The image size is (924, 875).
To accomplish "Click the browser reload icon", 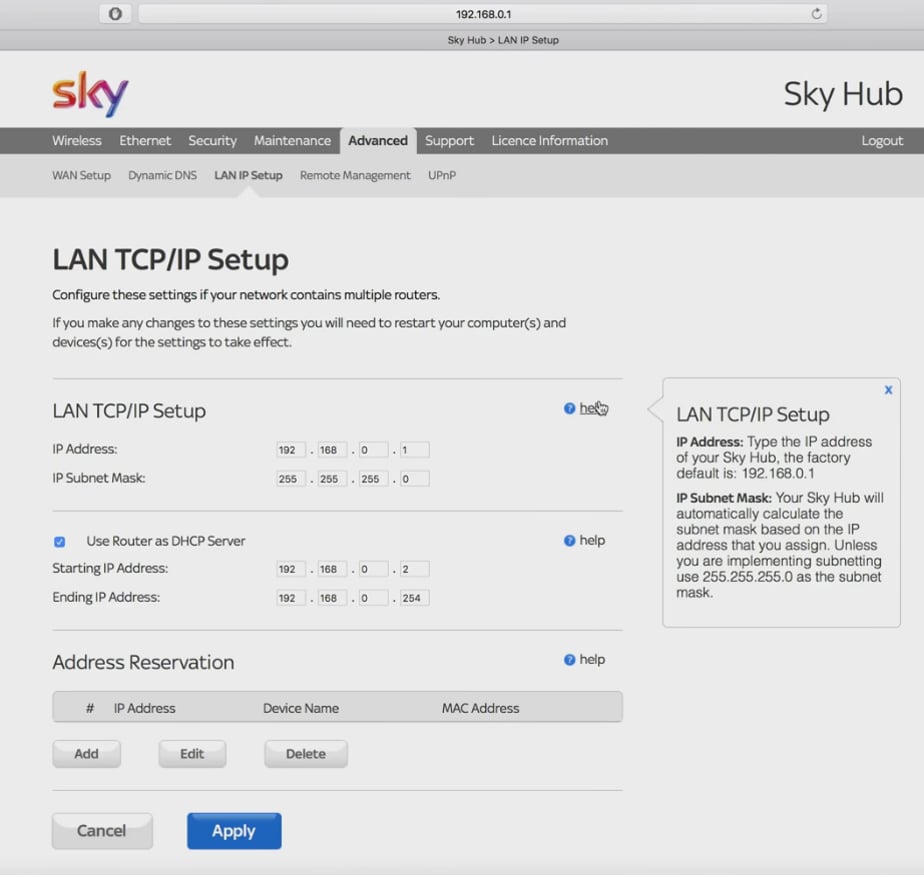I will 816,14.
